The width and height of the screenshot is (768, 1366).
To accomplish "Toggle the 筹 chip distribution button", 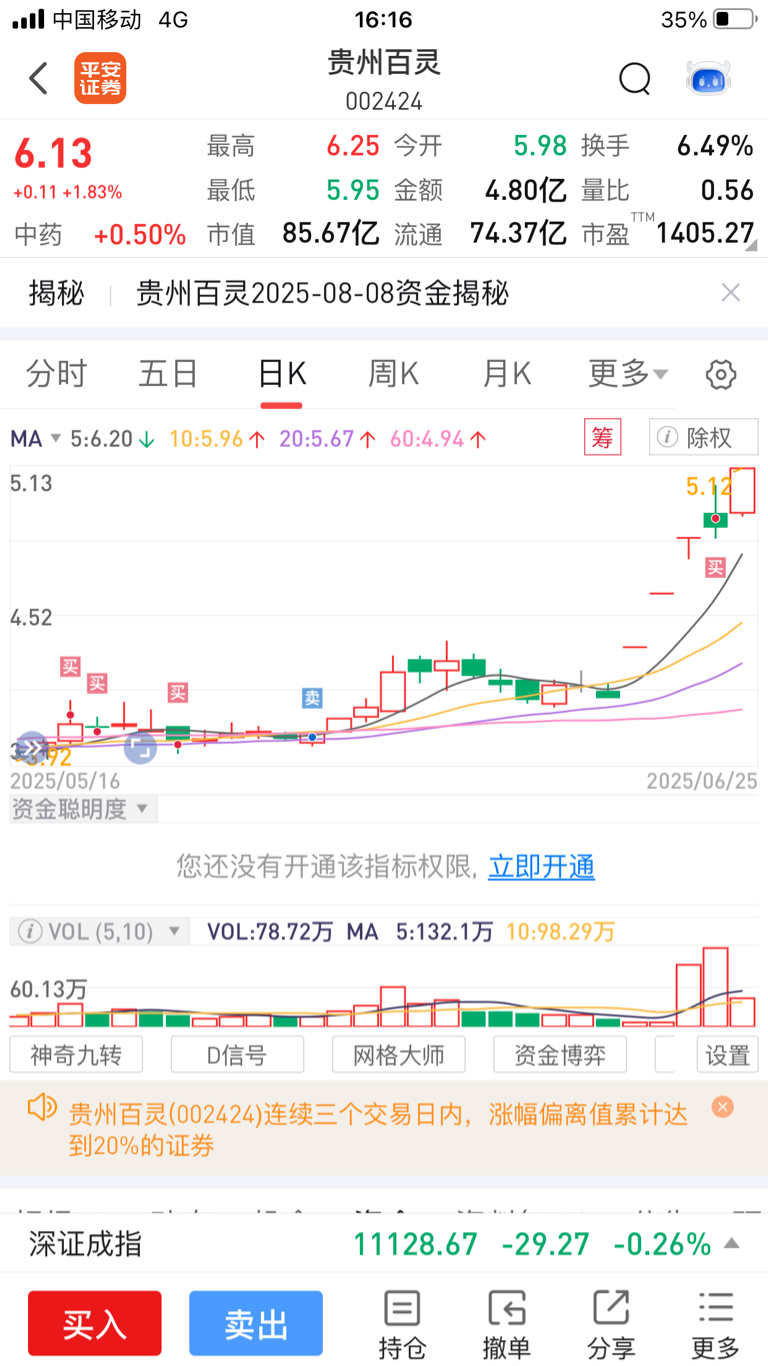I will pos(602,437).
